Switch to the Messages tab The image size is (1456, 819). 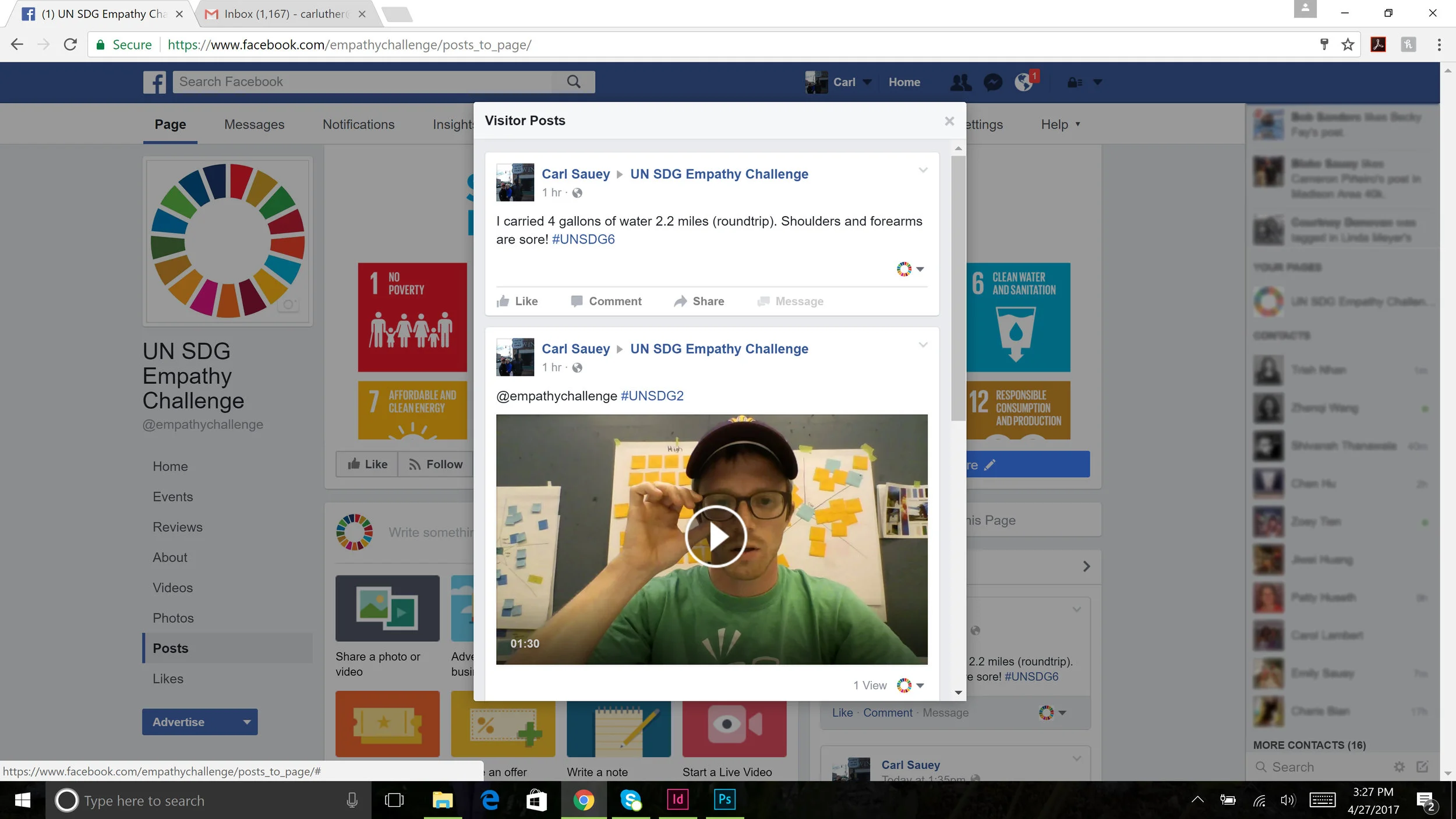click(254, 124)
